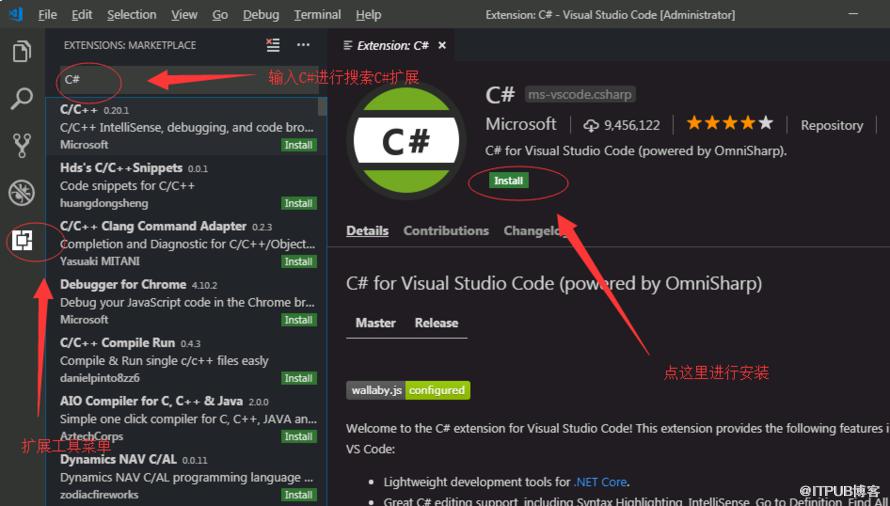The image size is (890, 506).
Task: Switch to the Contributions tab
Action: click(x=446, y=231)
